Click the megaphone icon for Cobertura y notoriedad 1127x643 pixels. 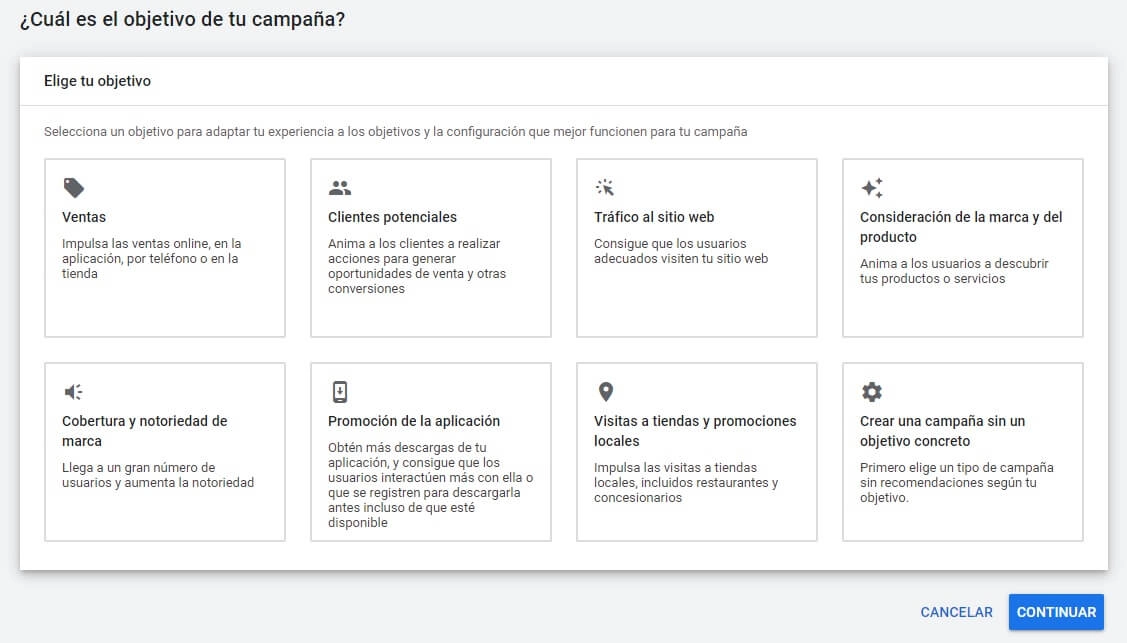[x=73, y=392]
